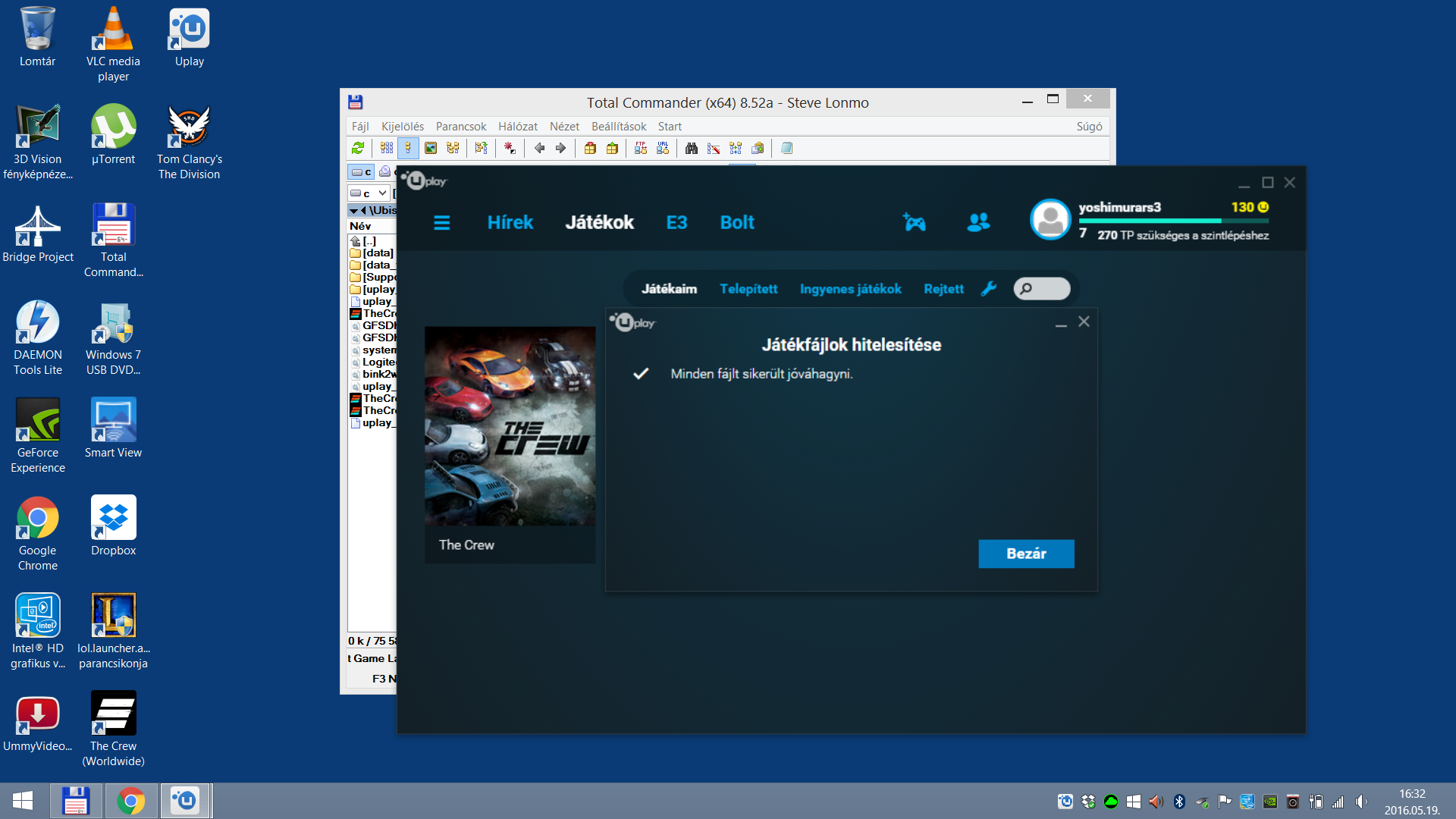Switch to the Telepített tab
The image size is (1456, 819).
tap(748, 289)
